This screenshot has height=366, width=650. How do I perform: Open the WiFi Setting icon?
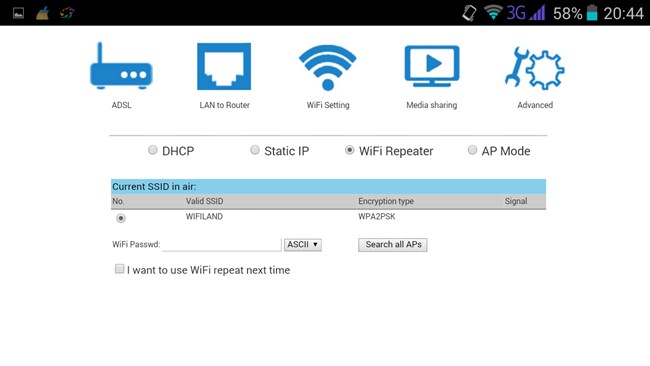pyautogui.click(x=327, y=68)
